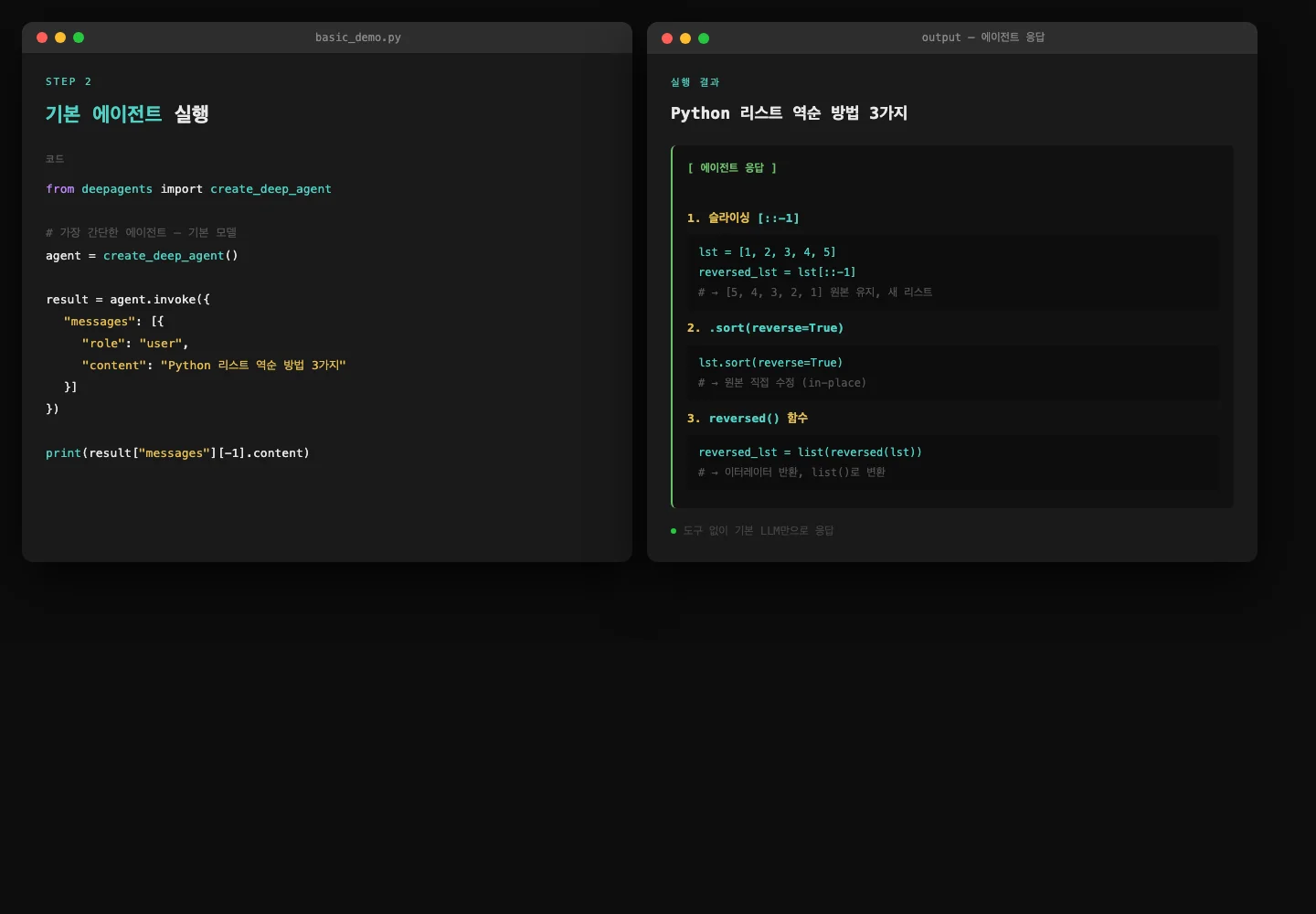Viewport: 1316px width, 914px height.
Task: Click the basic_demo.py window title
Action: point(357,37)
